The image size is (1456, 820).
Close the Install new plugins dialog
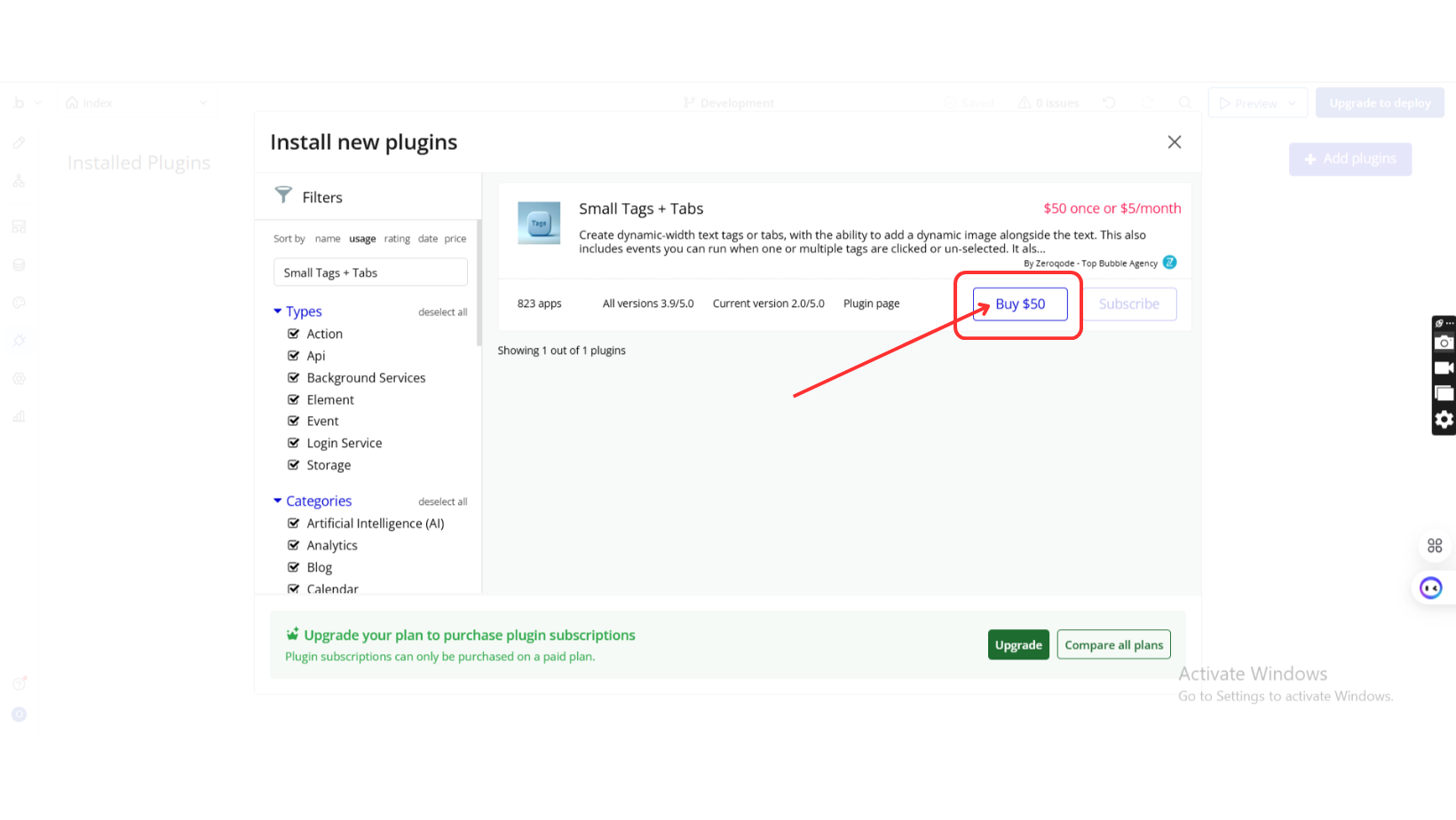coord(1175,142)
